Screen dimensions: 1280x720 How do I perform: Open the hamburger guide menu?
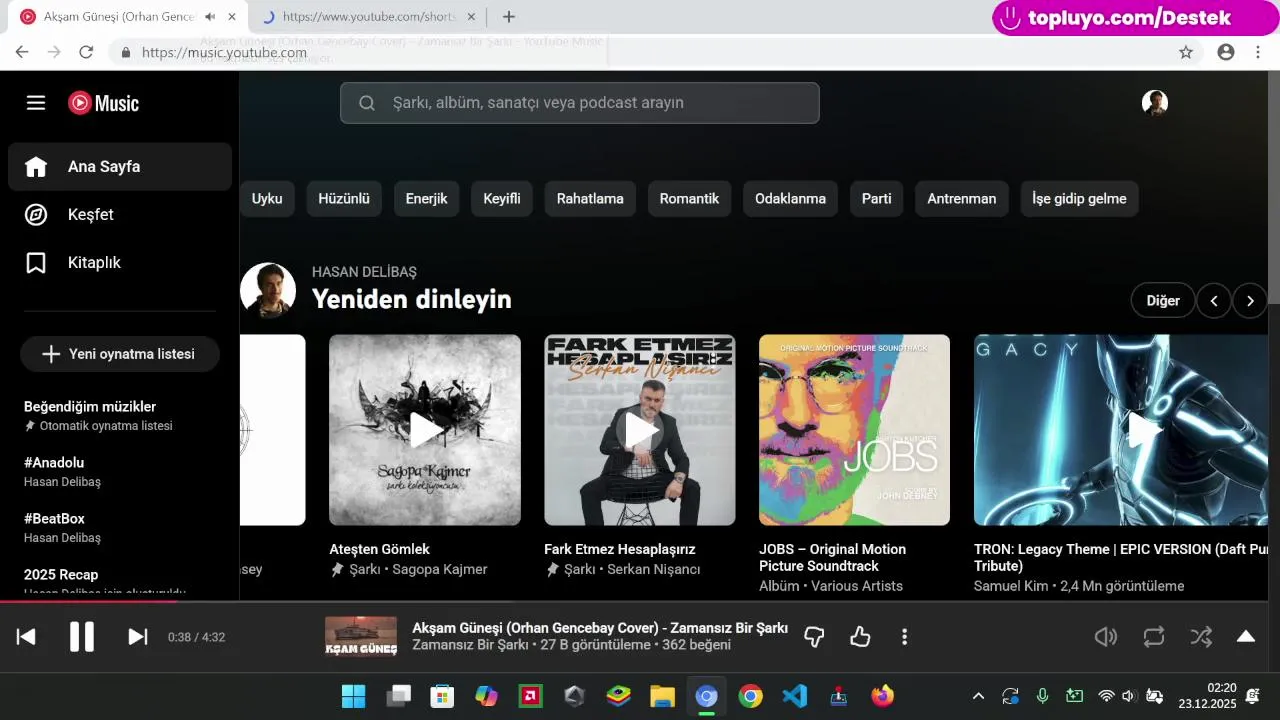pyautogui.click(x=36, y=103)
